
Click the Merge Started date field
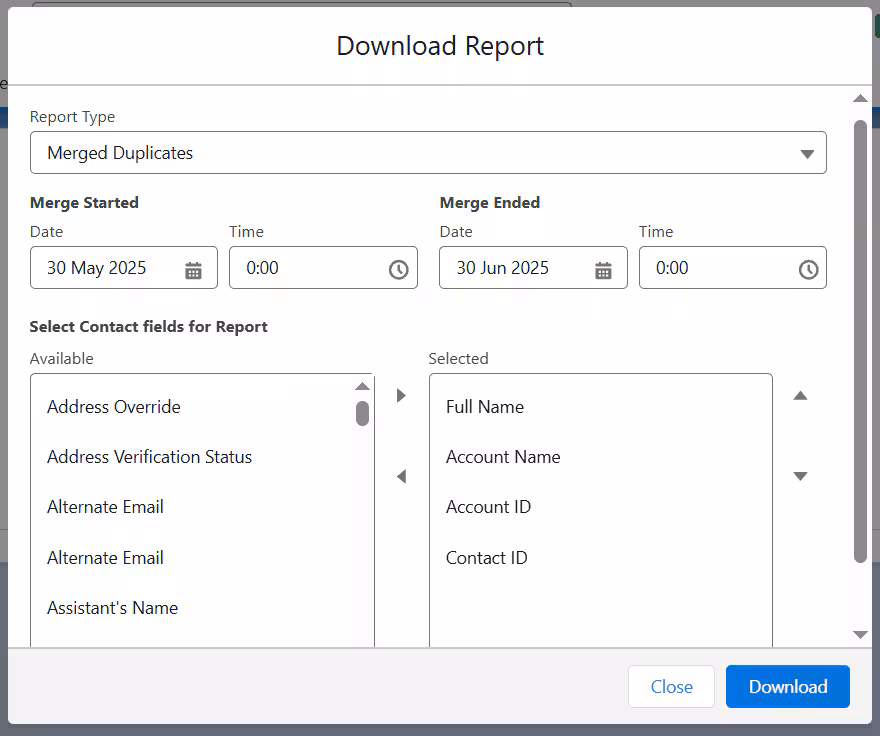[110, 268]
